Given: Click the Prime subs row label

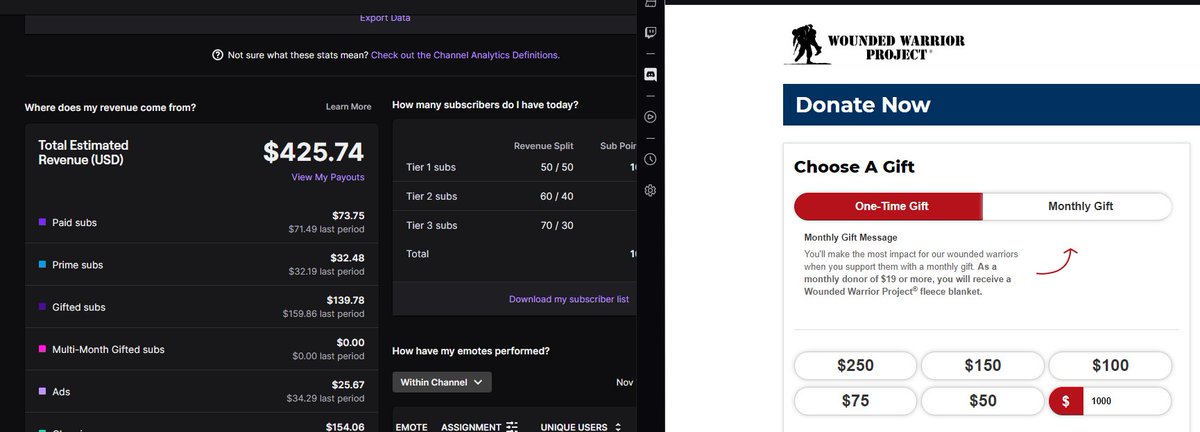Looking at the screenshot, I should (x=77, y=265).
